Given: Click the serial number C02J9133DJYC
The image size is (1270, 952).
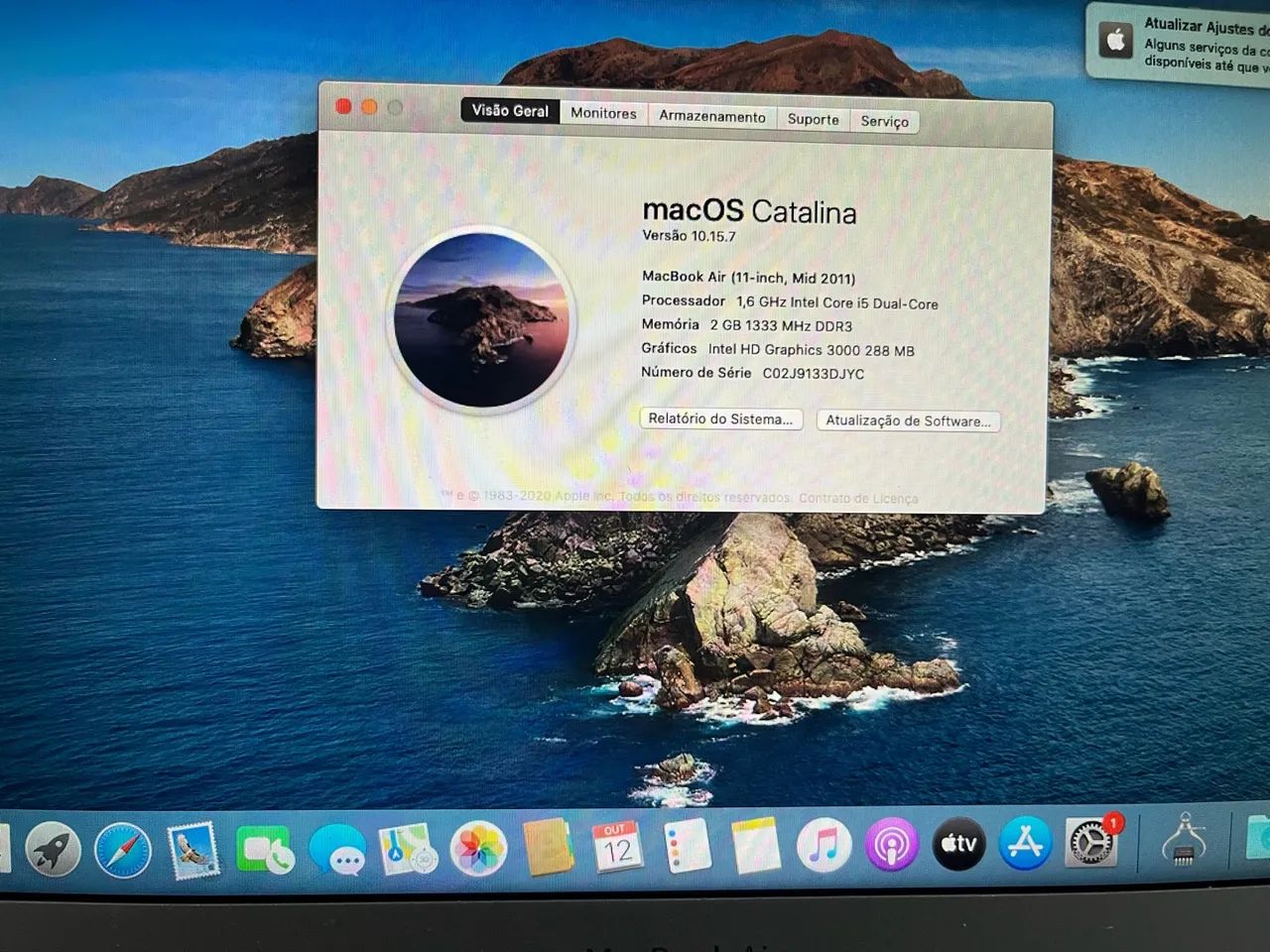Looking at the screenshot, I should point(814,374).
